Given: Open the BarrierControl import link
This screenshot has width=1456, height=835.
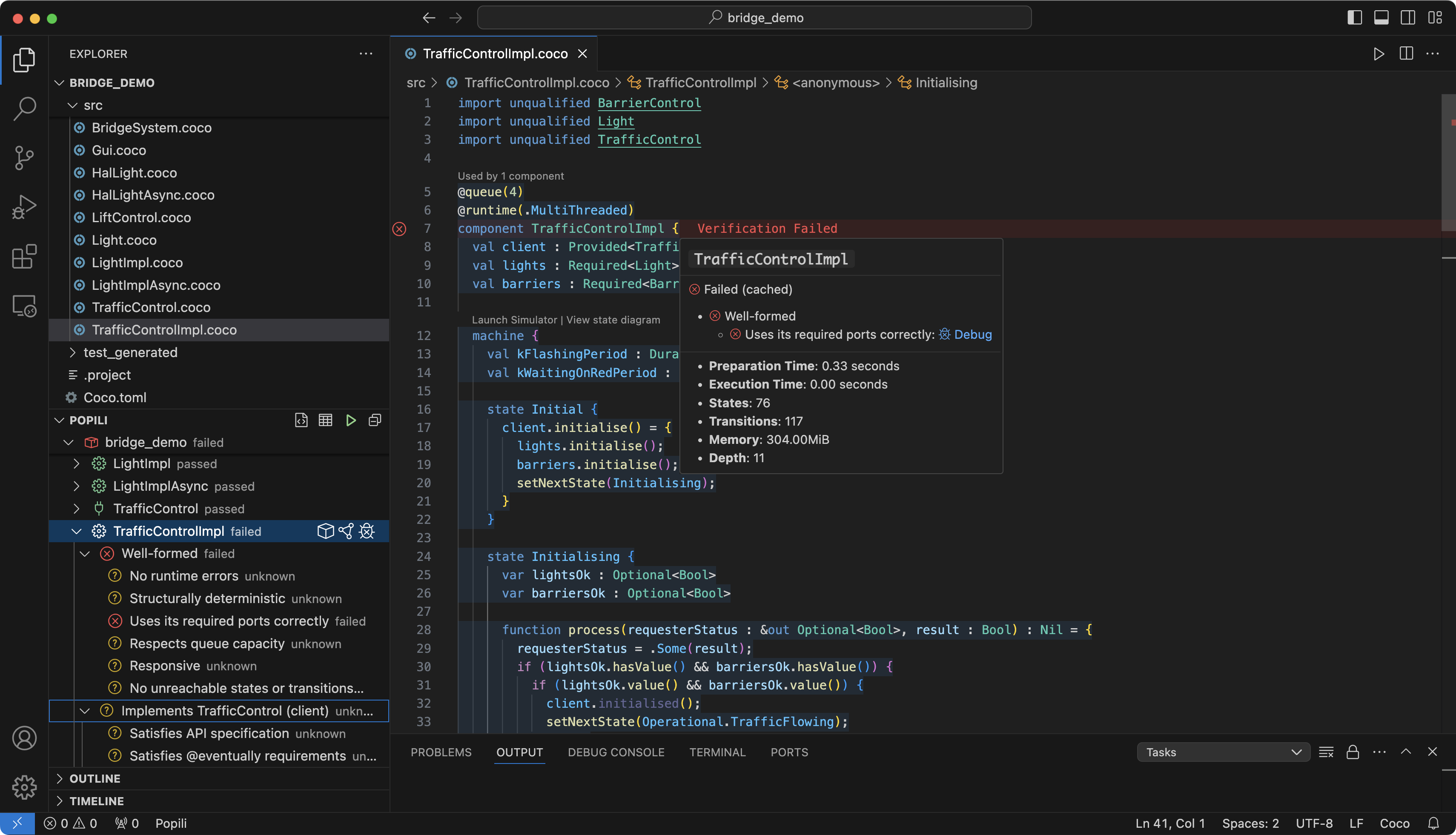Looking at the screenshot, I should [649, 103].
